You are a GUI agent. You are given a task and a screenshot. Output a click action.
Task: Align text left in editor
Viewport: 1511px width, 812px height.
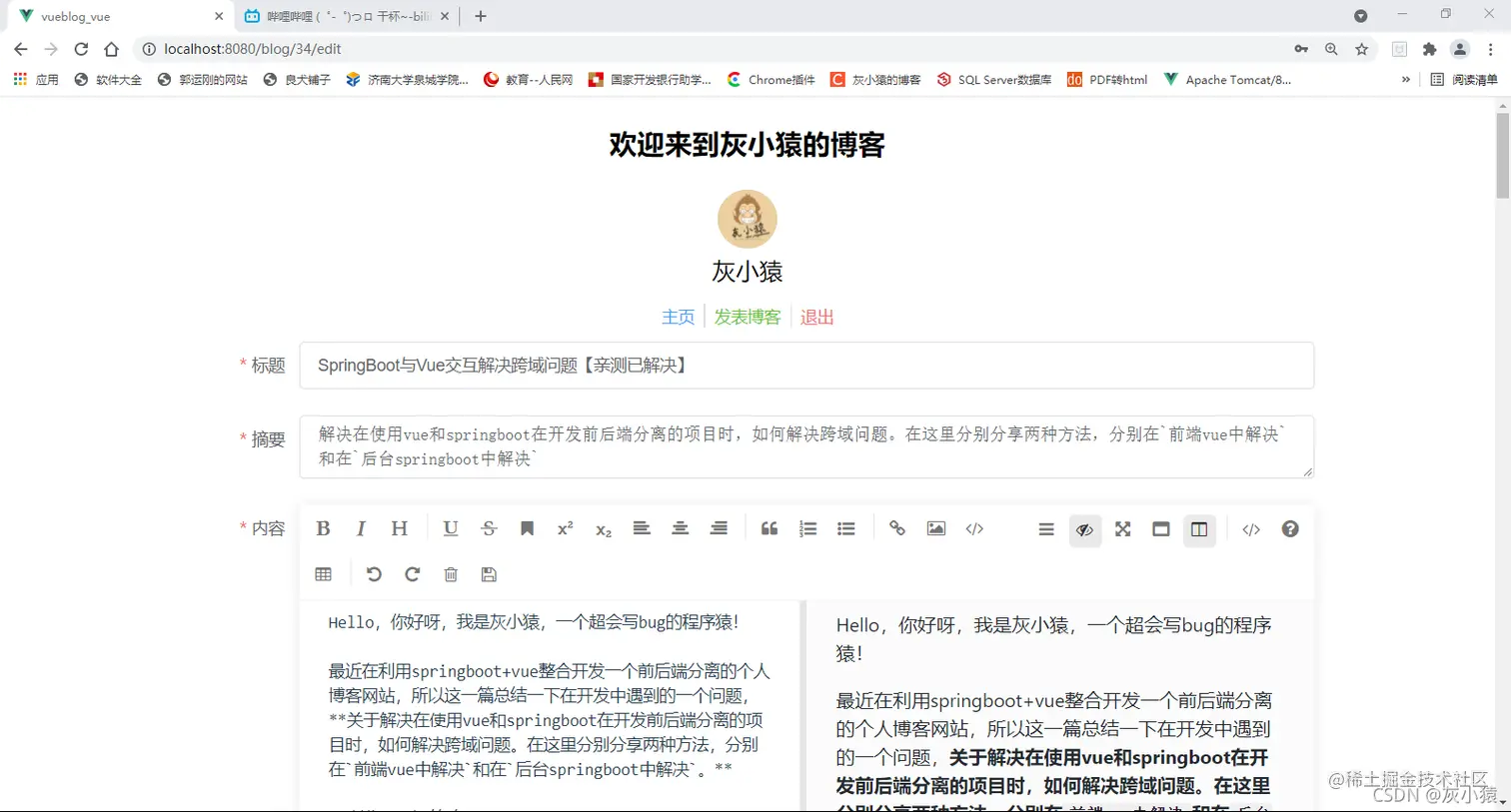642,528
